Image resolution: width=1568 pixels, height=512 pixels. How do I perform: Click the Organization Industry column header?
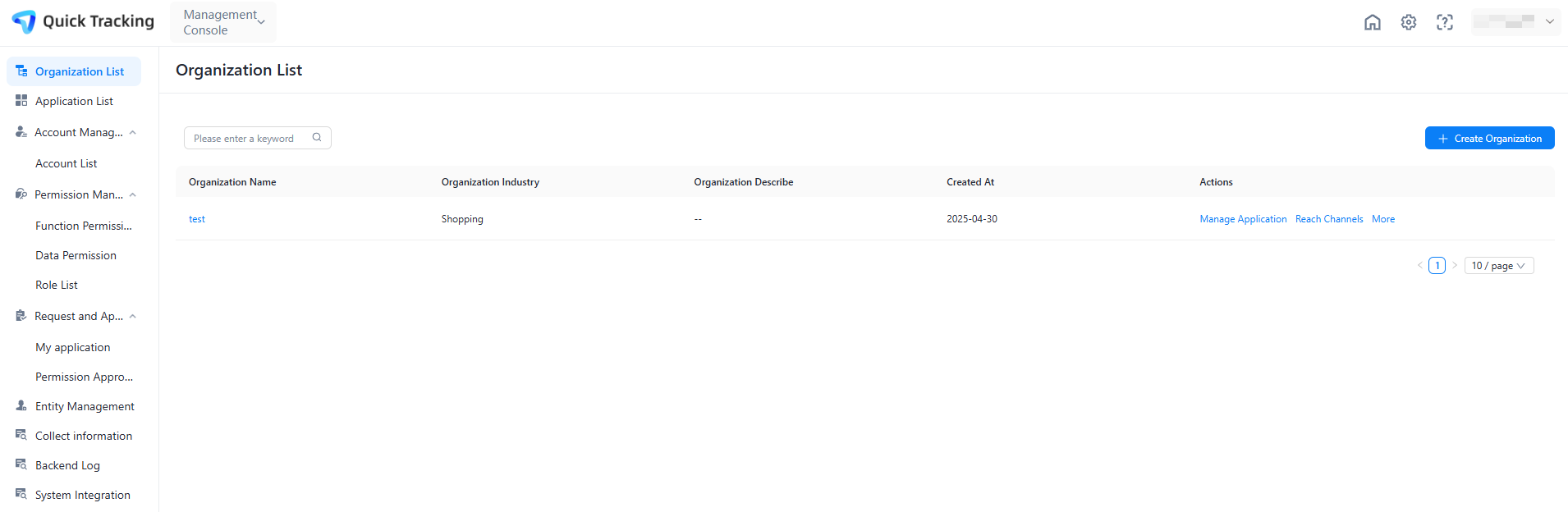[x=490, y=182]
